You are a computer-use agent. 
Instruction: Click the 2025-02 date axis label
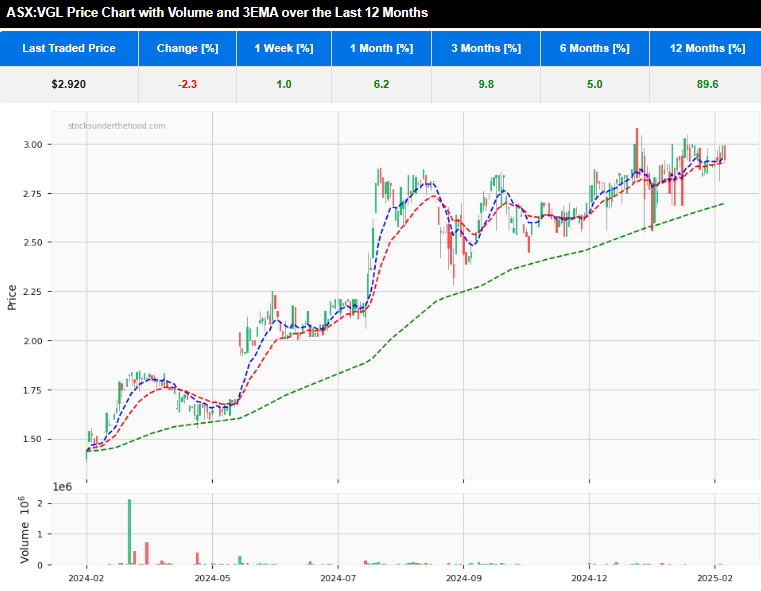714,578
